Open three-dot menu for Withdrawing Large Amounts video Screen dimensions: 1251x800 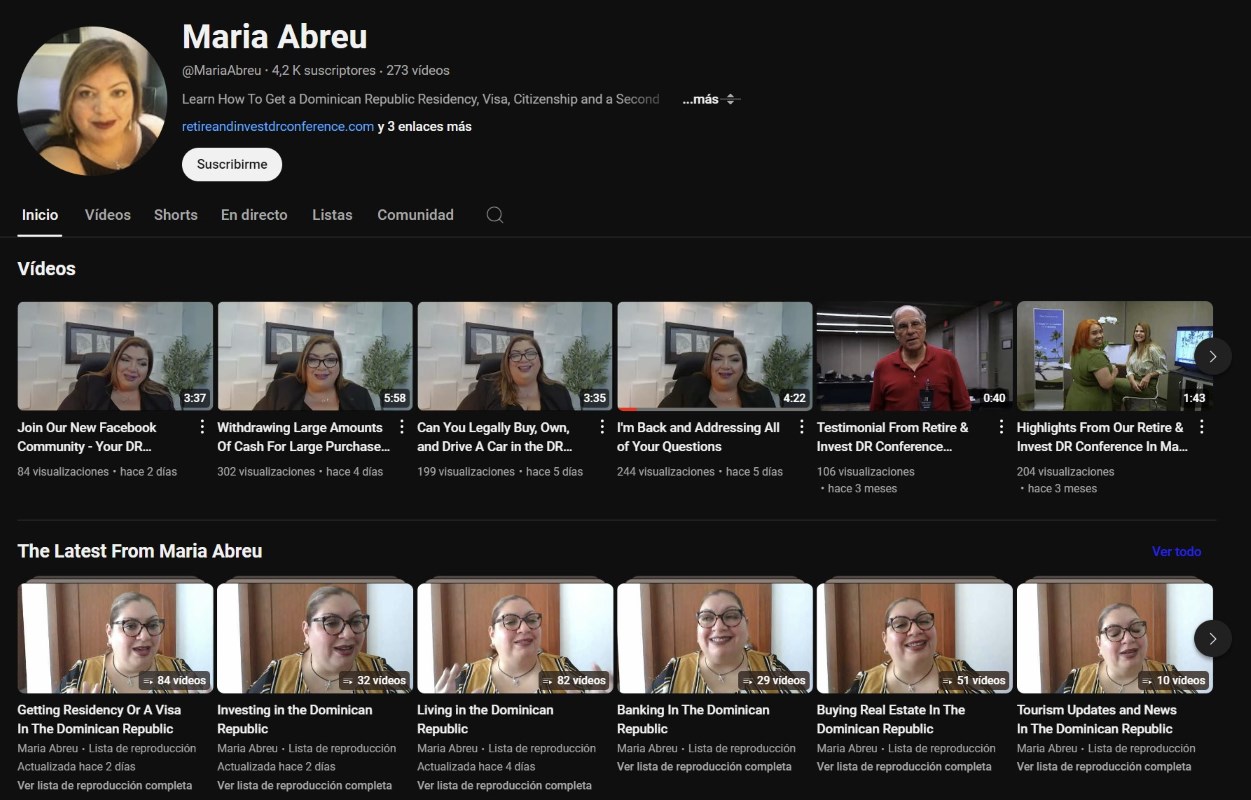coord(402,427)
